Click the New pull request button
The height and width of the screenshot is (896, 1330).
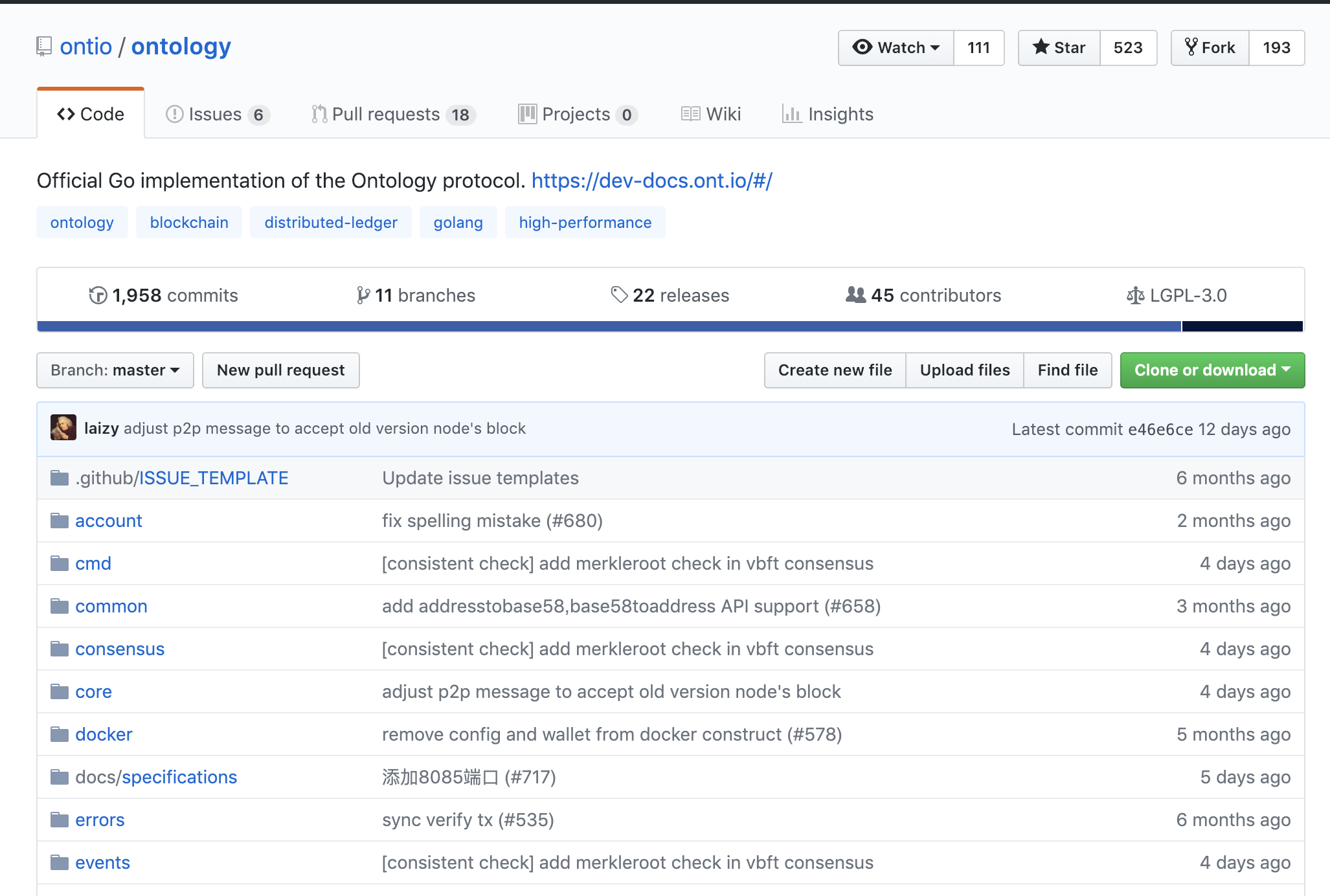pyautogui.click(x=280, y=370)
